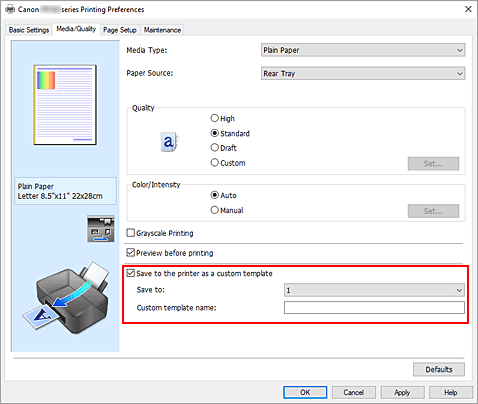The width and height of the screenshot is (478, 404).
Task: Click the Apply button
Action: click(x=402, y=392)
